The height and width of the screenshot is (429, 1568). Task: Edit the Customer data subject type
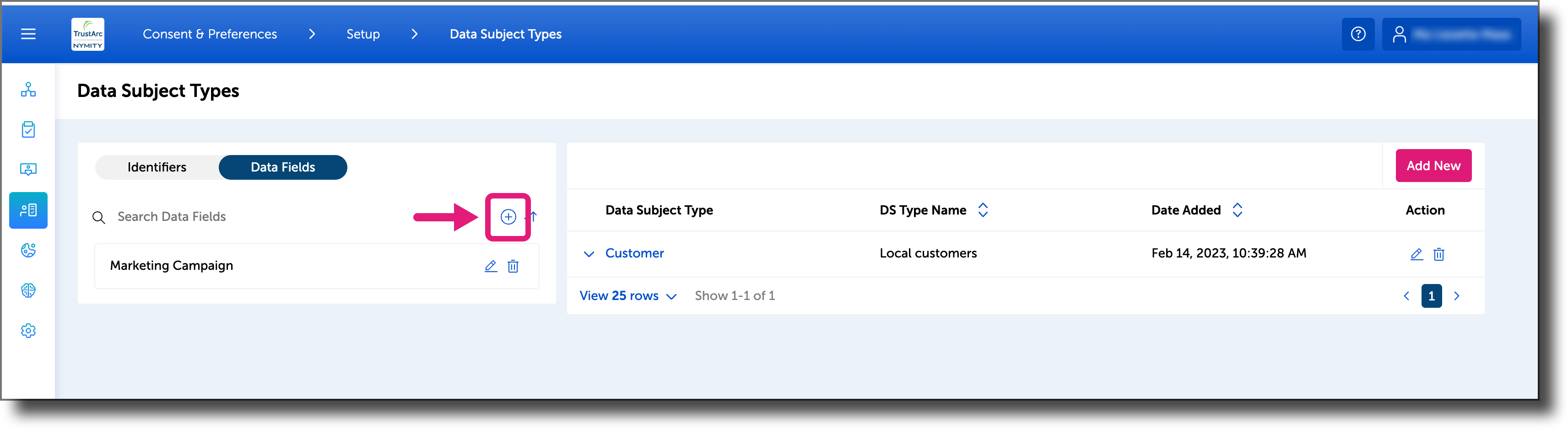click(1417, 254)
